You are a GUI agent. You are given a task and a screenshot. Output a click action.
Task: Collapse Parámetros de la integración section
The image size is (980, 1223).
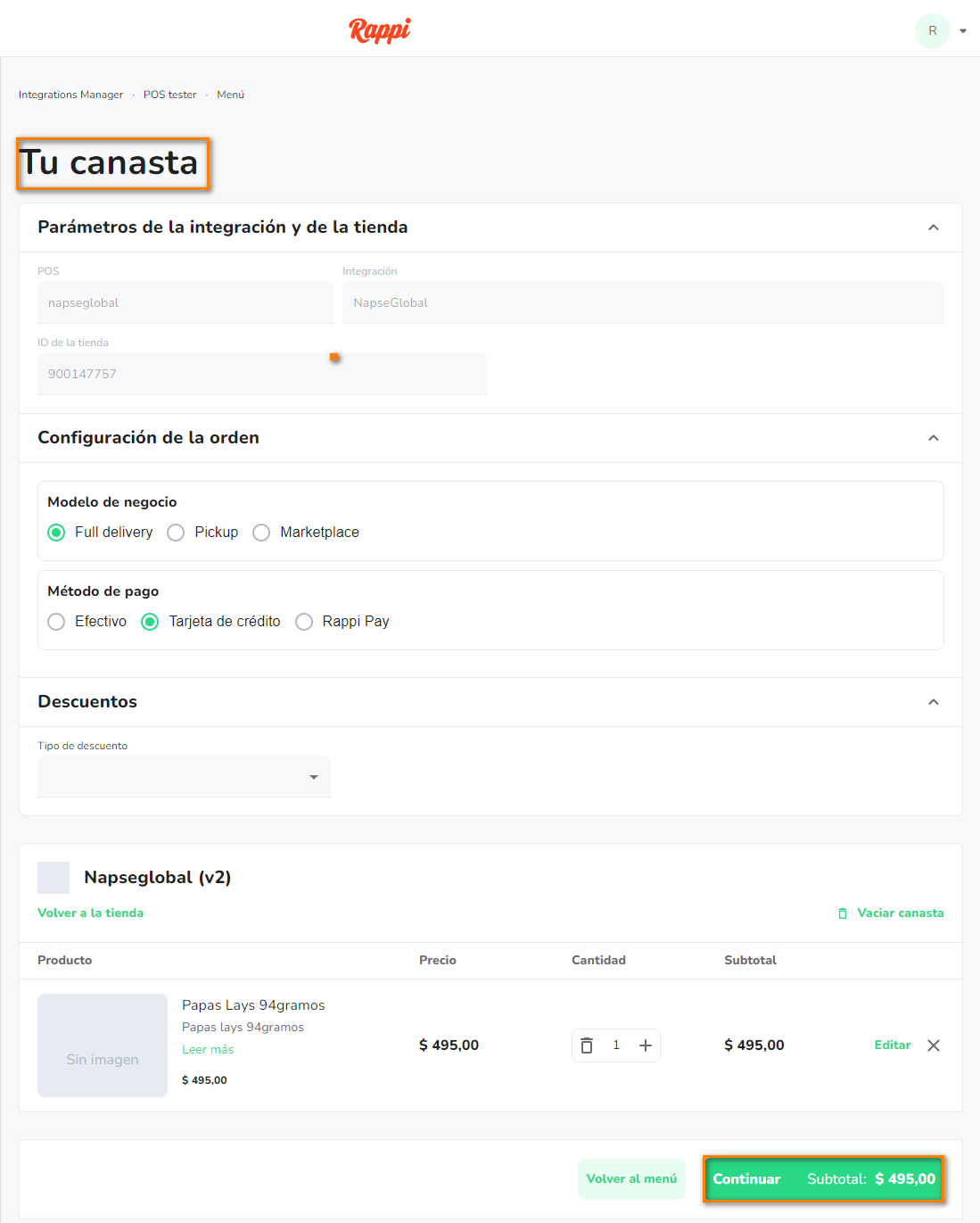934,227
